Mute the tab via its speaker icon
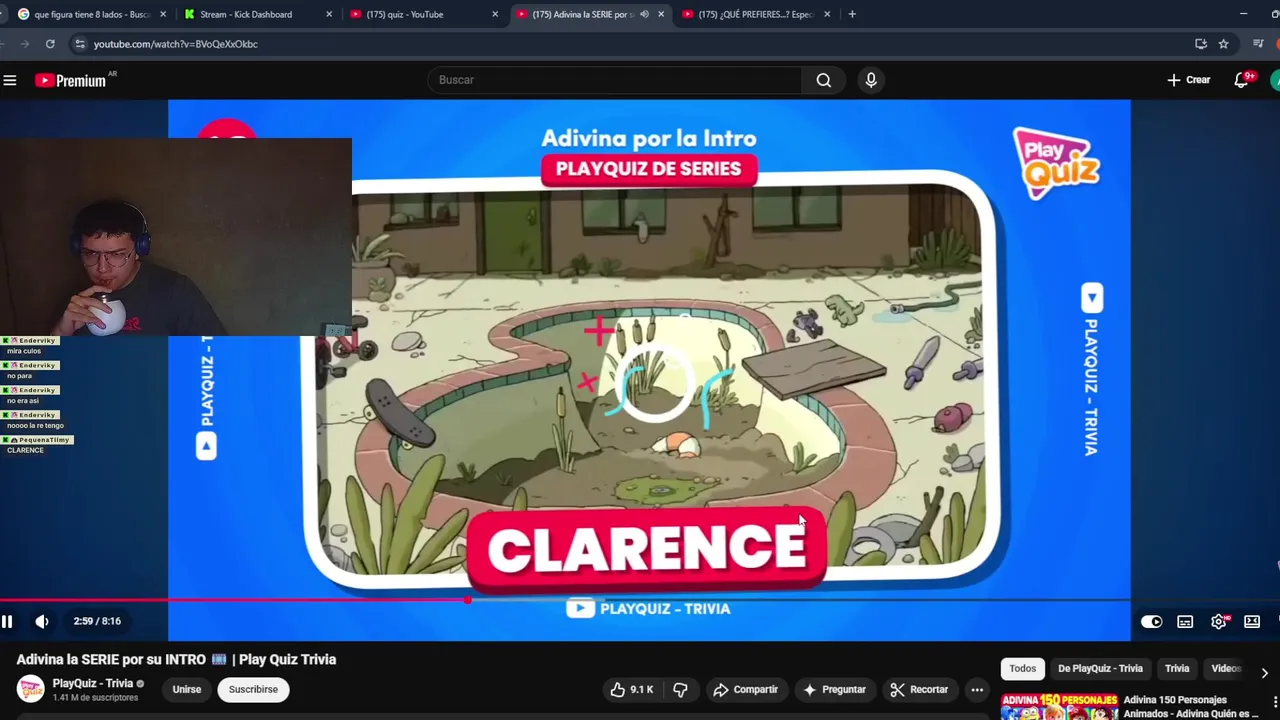1280x720 pixels. pos(644,14)
